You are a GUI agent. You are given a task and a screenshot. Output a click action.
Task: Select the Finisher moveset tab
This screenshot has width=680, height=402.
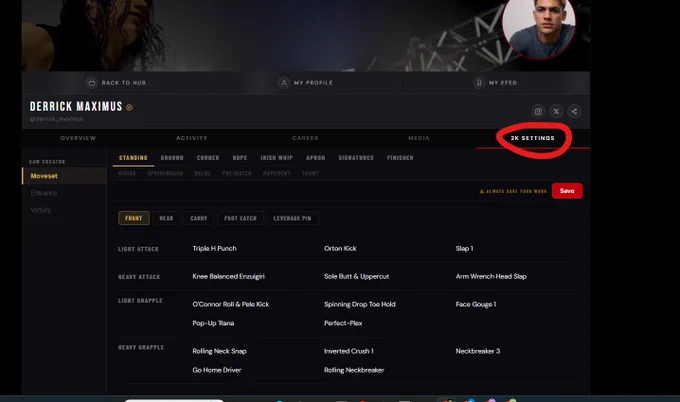[400, 158]
